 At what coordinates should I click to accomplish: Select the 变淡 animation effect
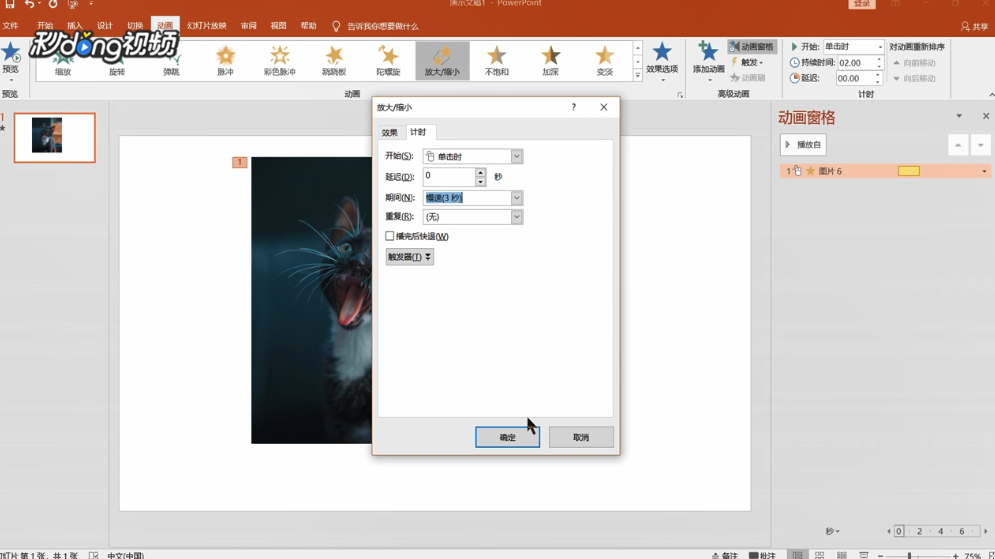[605, 61]
